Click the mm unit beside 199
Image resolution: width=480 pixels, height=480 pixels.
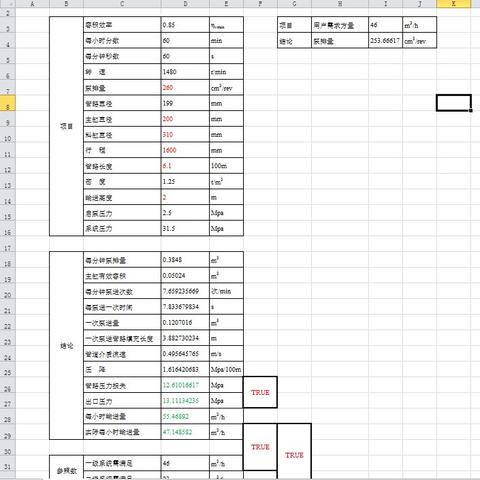click(x=227, y=103)
